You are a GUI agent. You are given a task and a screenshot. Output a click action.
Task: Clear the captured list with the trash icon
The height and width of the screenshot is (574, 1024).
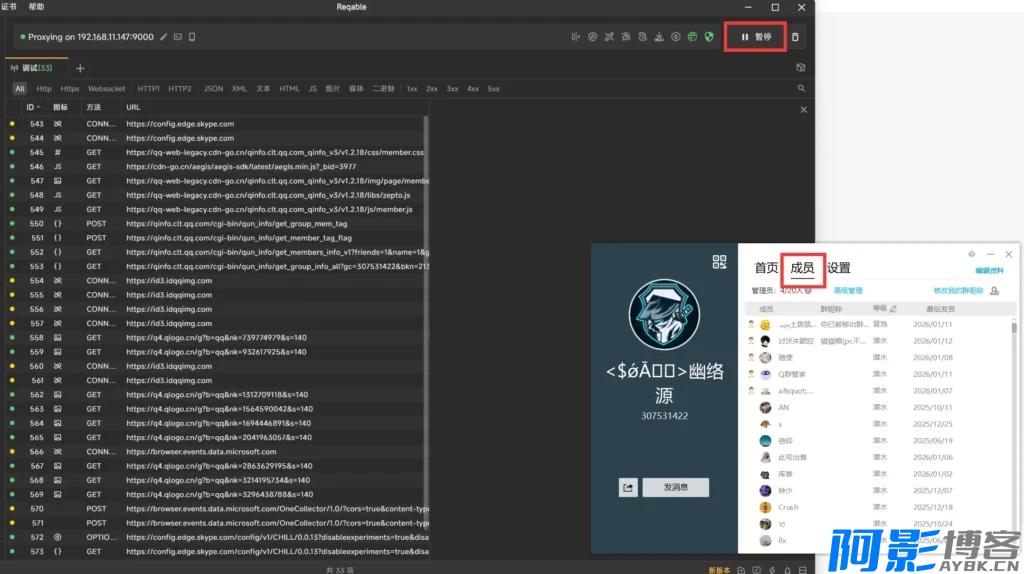pyautogui.click(x=795, y=37)
